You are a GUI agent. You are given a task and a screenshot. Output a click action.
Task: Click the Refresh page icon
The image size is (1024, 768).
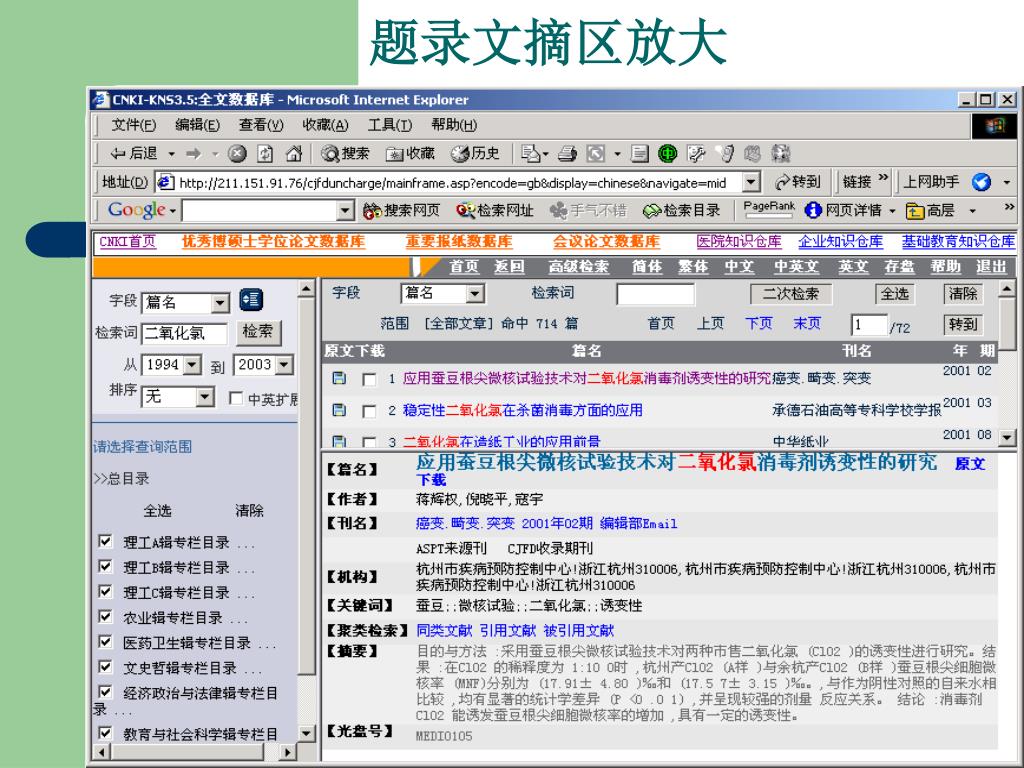click(x=265, y=154)
